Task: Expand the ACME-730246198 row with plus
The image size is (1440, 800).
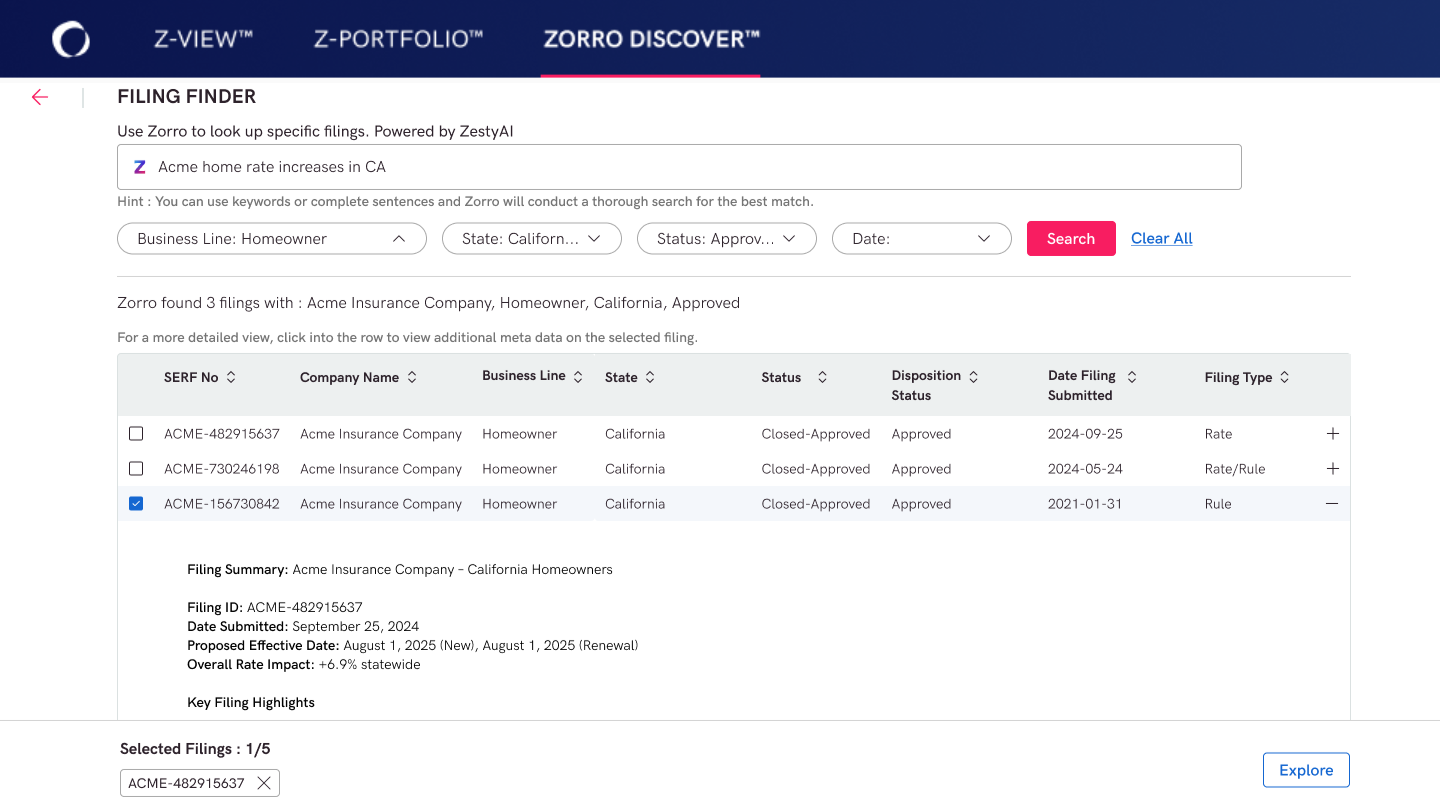Action: click(x=1332, y=469)
